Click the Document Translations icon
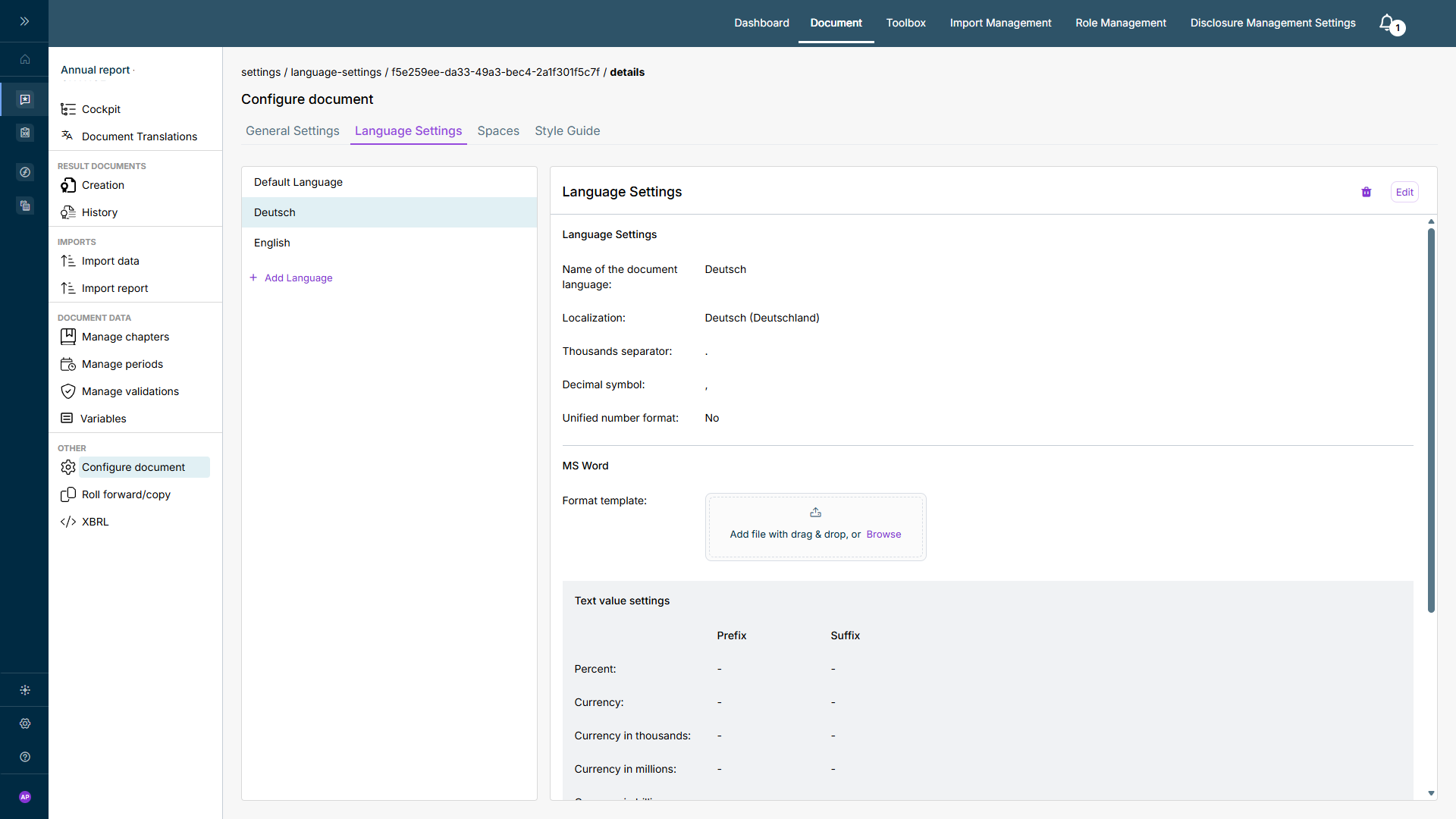This screenshot has width=1456, height=819. [x=68, y=136]
